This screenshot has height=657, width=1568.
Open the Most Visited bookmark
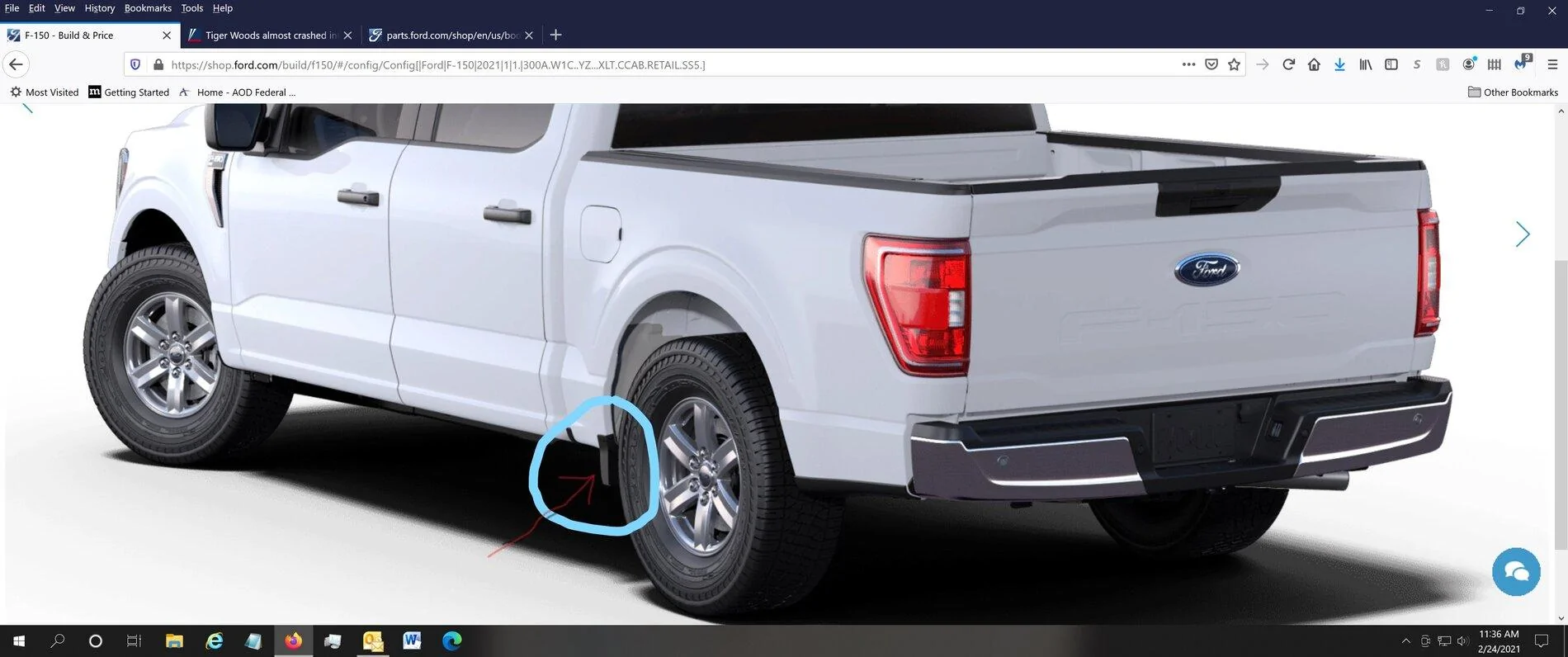click(45, 92)
